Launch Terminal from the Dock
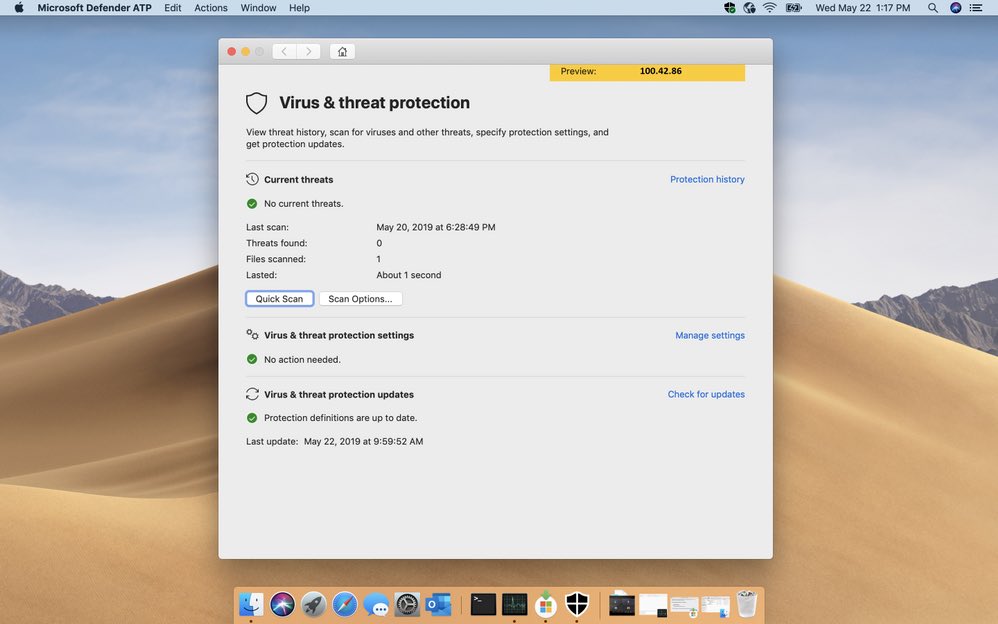 click(x=483, y=603)
